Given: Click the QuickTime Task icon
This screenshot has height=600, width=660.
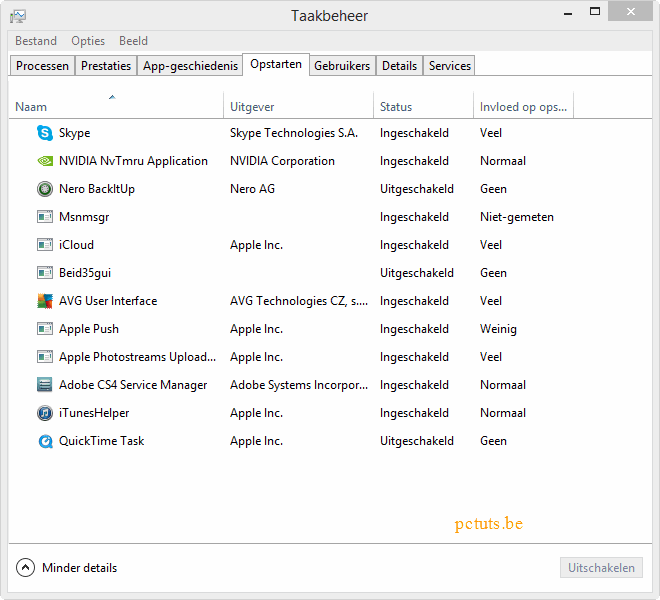Looking at the screenshot, I should click(44, 441).
